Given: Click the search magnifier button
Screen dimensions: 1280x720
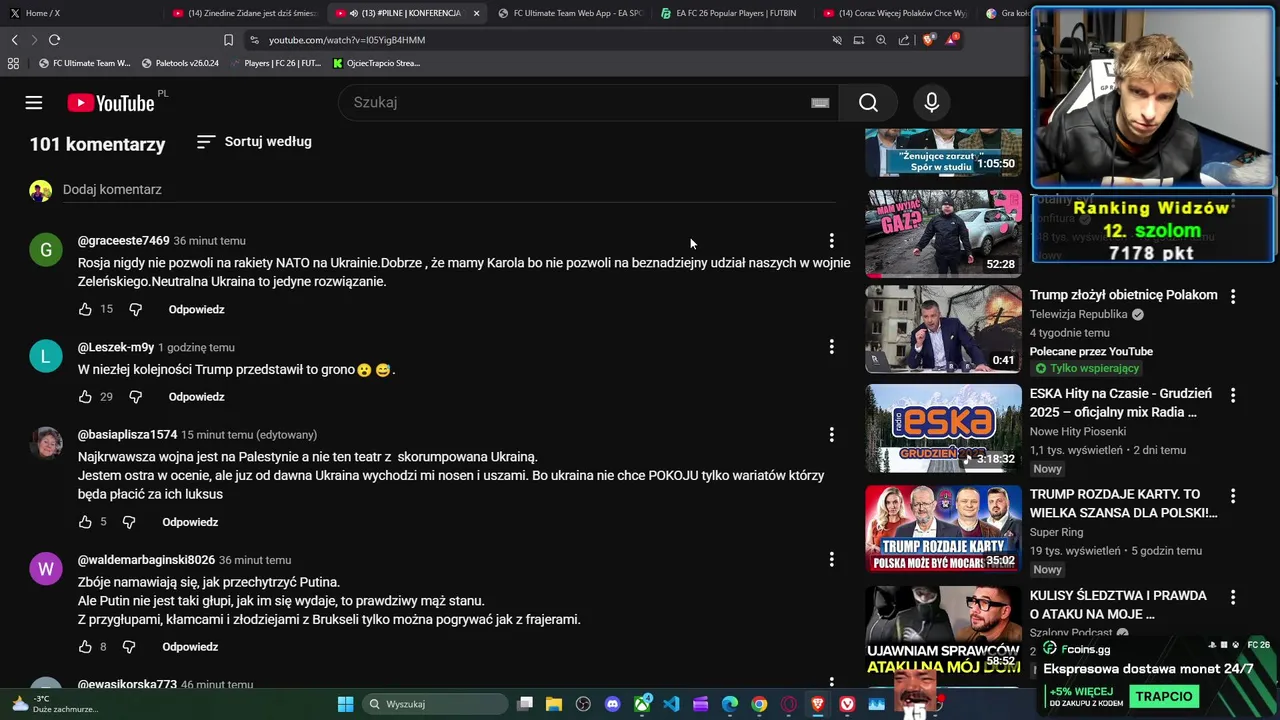Looking at the screenshot, I should point(868,102).
